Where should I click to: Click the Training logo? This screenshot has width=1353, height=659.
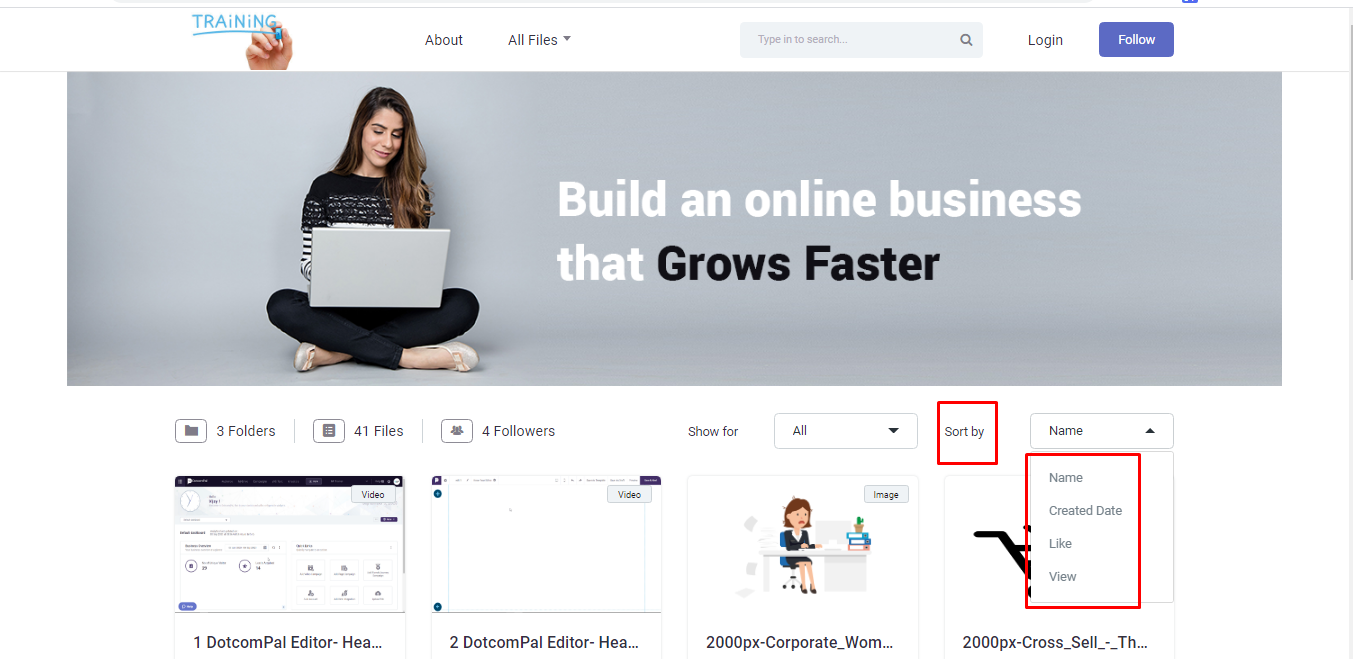242,40
